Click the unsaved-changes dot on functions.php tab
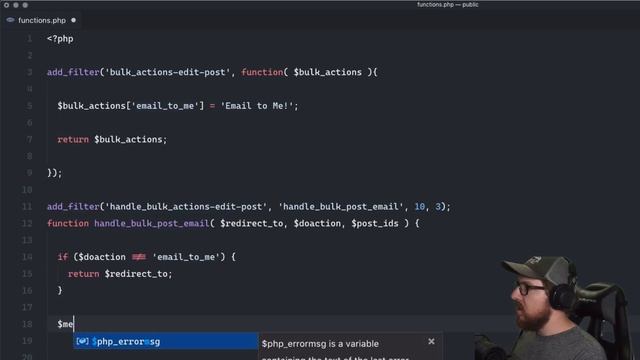The image size is (640, 360). (x=73, y=20)
